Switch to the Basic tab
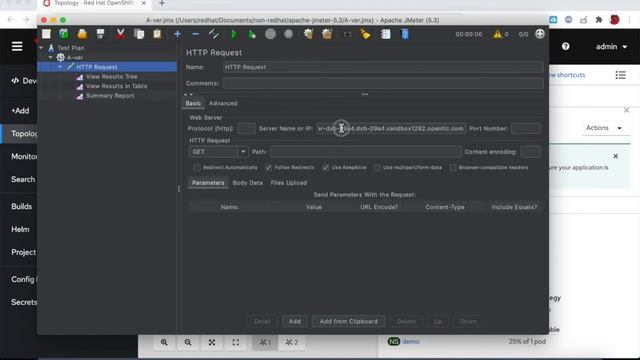The height and width of the screenshot is (360, 640). tap(193, 103)
